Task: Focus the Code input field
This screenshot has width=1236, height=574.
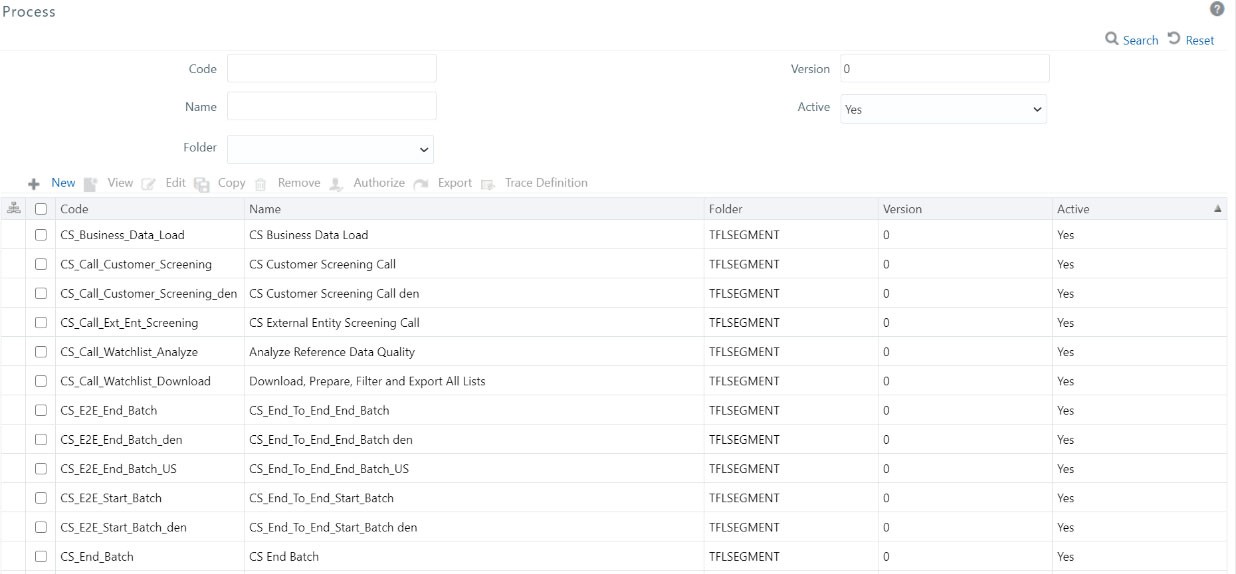Action: click(332, 68)
